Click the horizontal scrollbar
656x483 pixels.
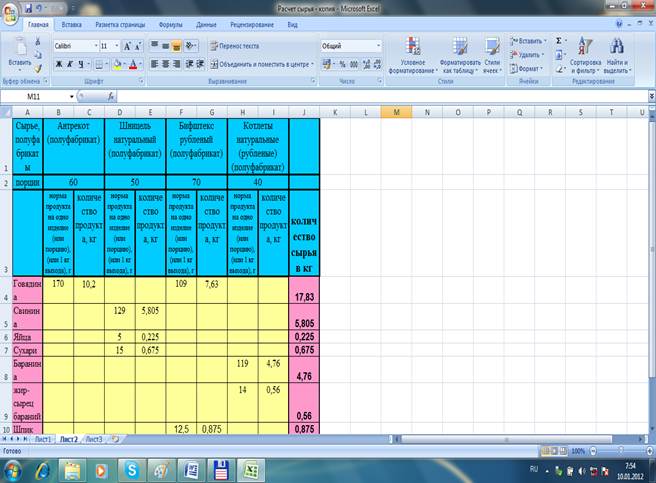[x=506, y=439]
